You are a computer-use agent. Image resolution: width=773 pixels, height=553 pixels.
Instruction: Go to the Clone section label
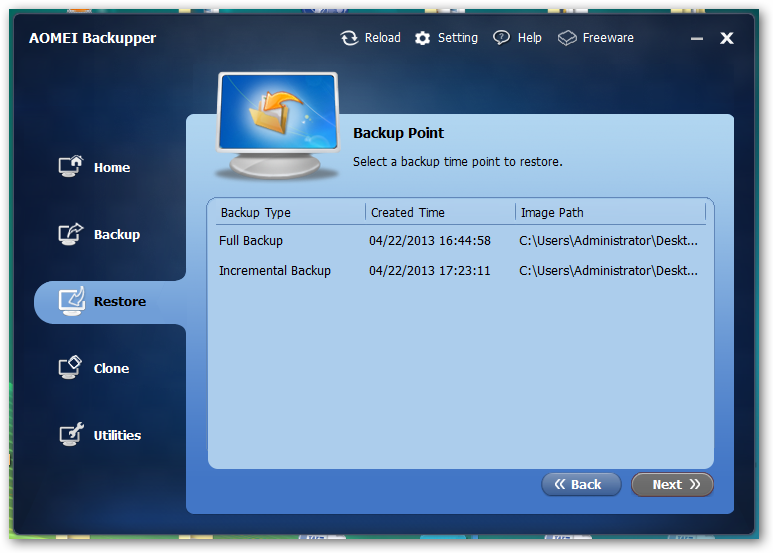pyautogui.click(x=111, y=369)
